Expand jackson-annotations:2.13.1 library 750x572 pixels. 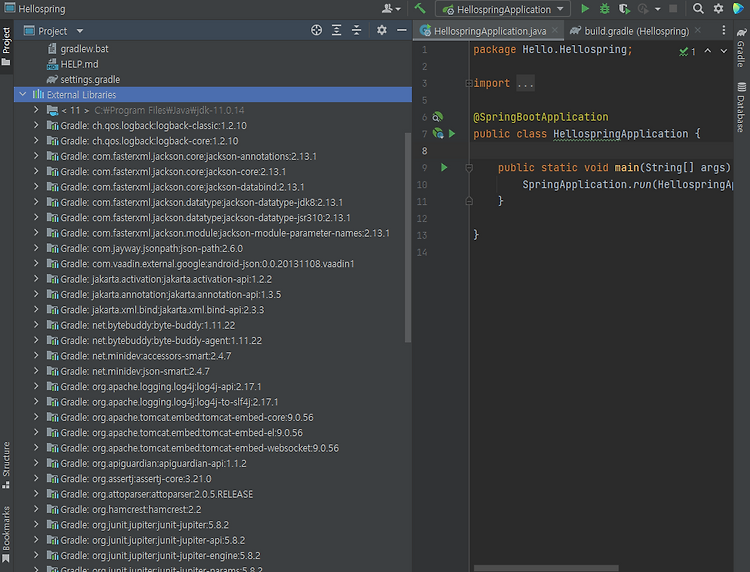[36, 156]
